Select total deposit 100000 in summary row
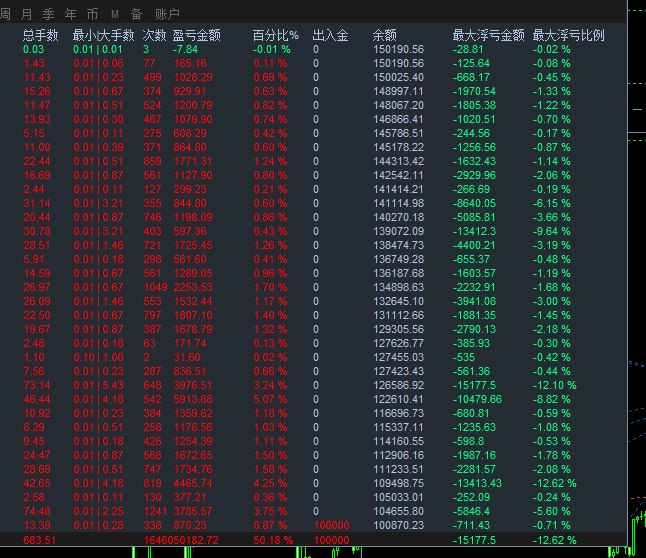 [x=332, y=541]
